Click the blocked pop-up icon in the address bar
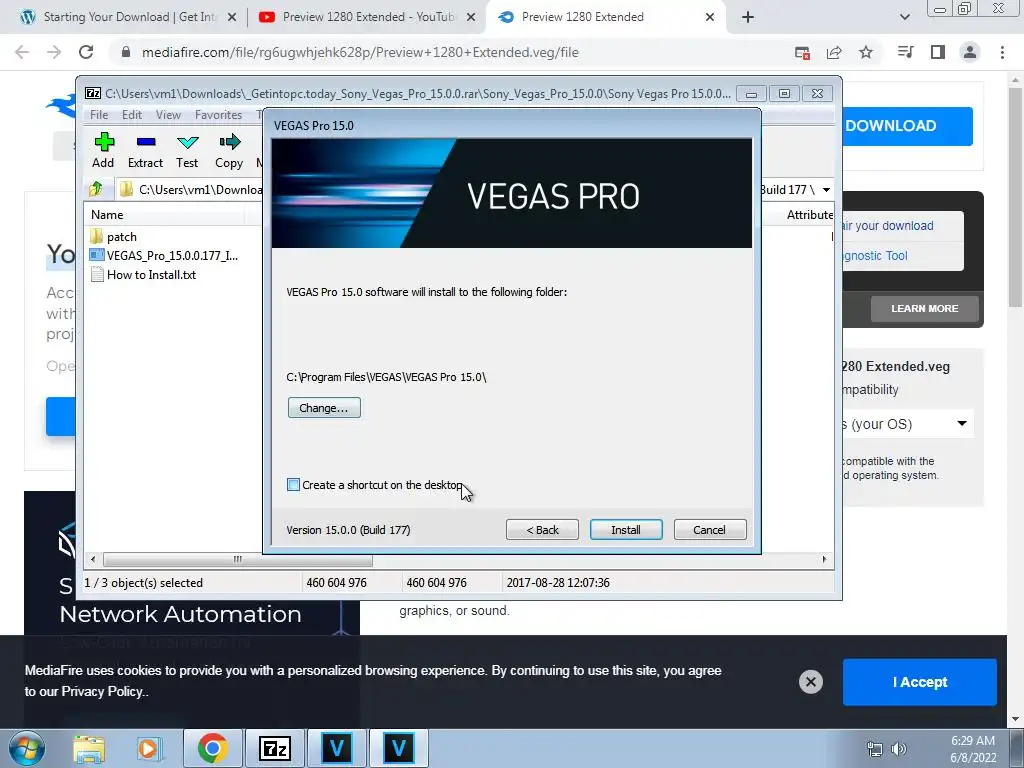The width and height of the screenshot is (1024, 768). (803, 52)
